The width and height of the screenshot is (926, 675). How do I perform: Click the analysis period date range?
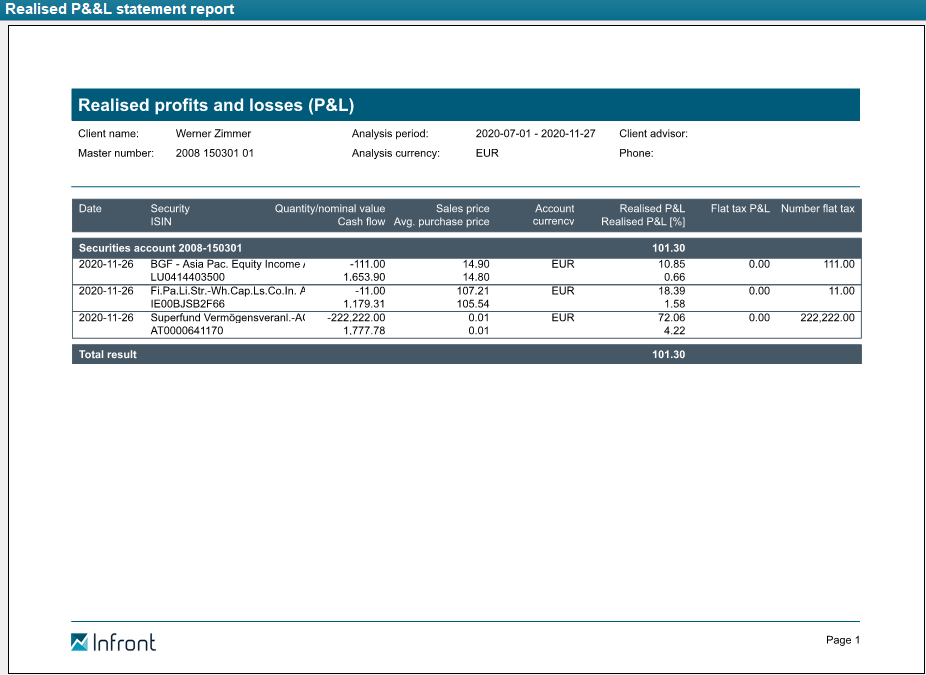click(x=535, y=133)
